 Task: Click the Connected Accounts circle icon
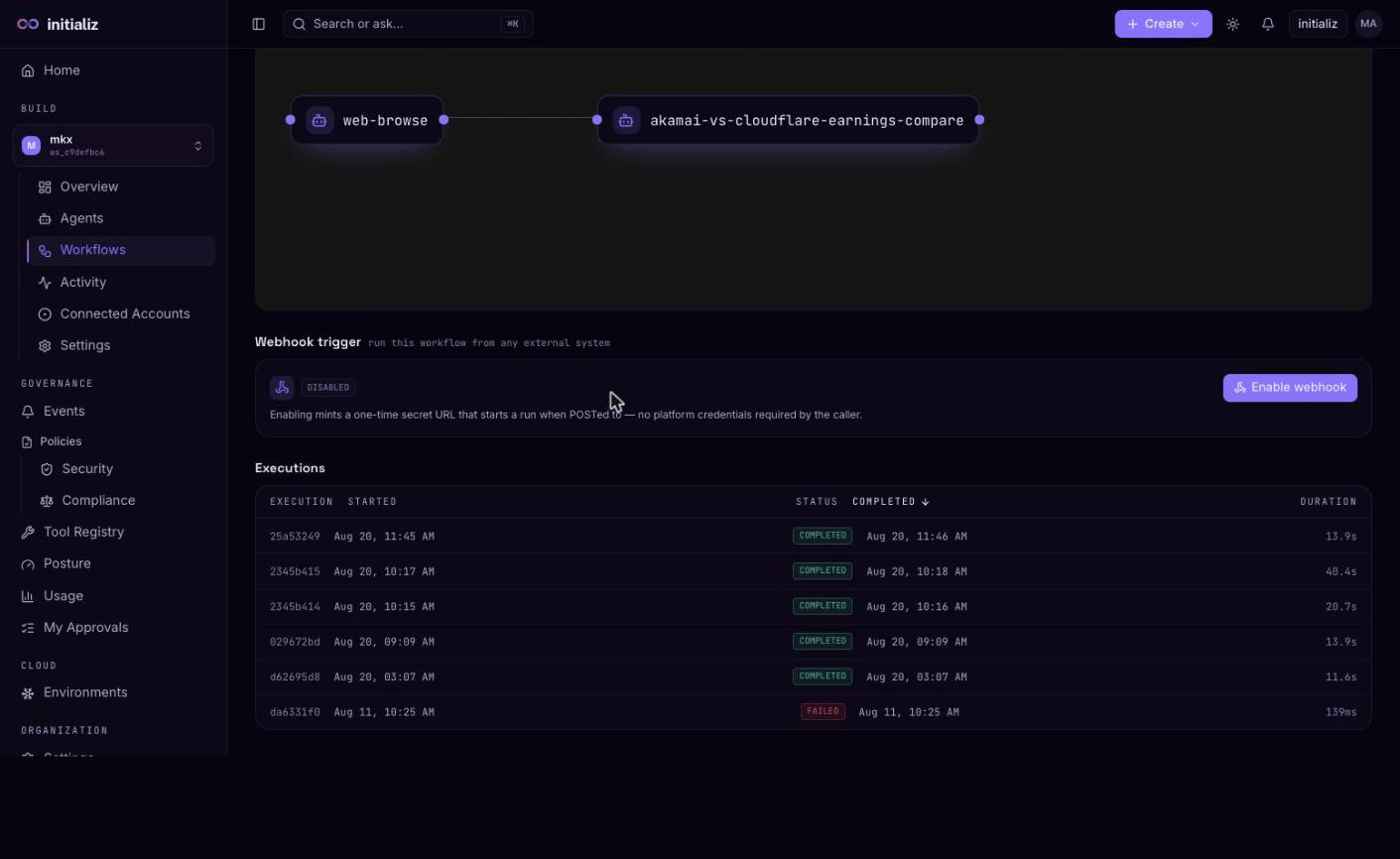45,314
